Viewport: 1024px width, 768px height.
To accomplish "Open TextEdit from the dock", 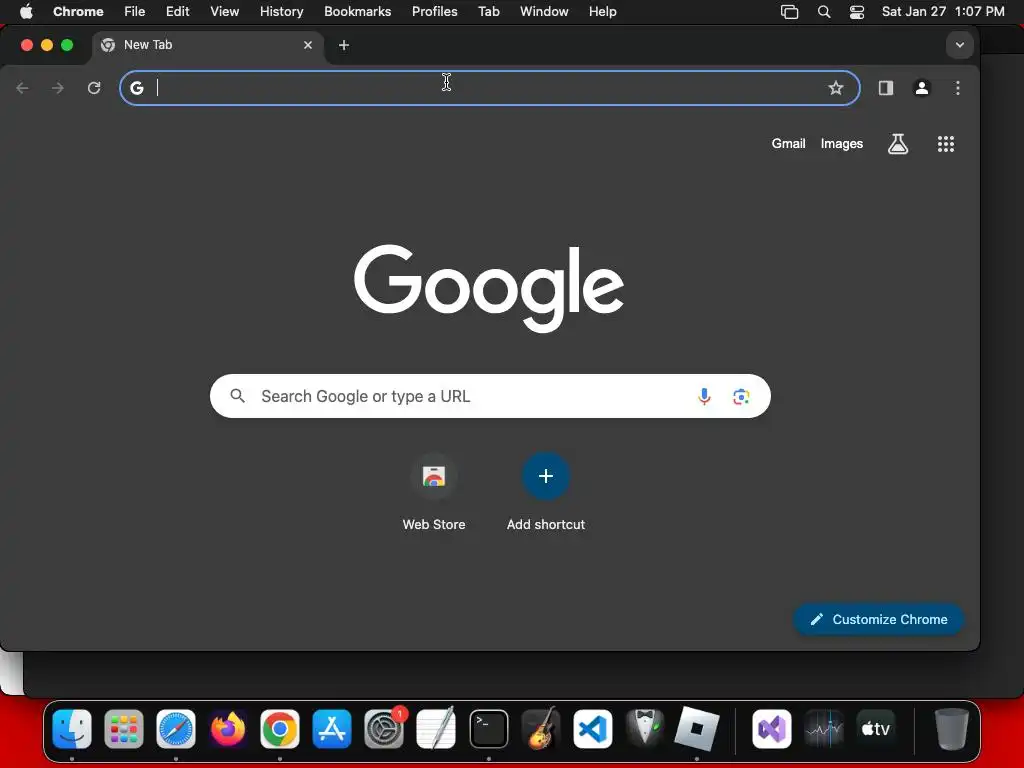I will [436, 729].
